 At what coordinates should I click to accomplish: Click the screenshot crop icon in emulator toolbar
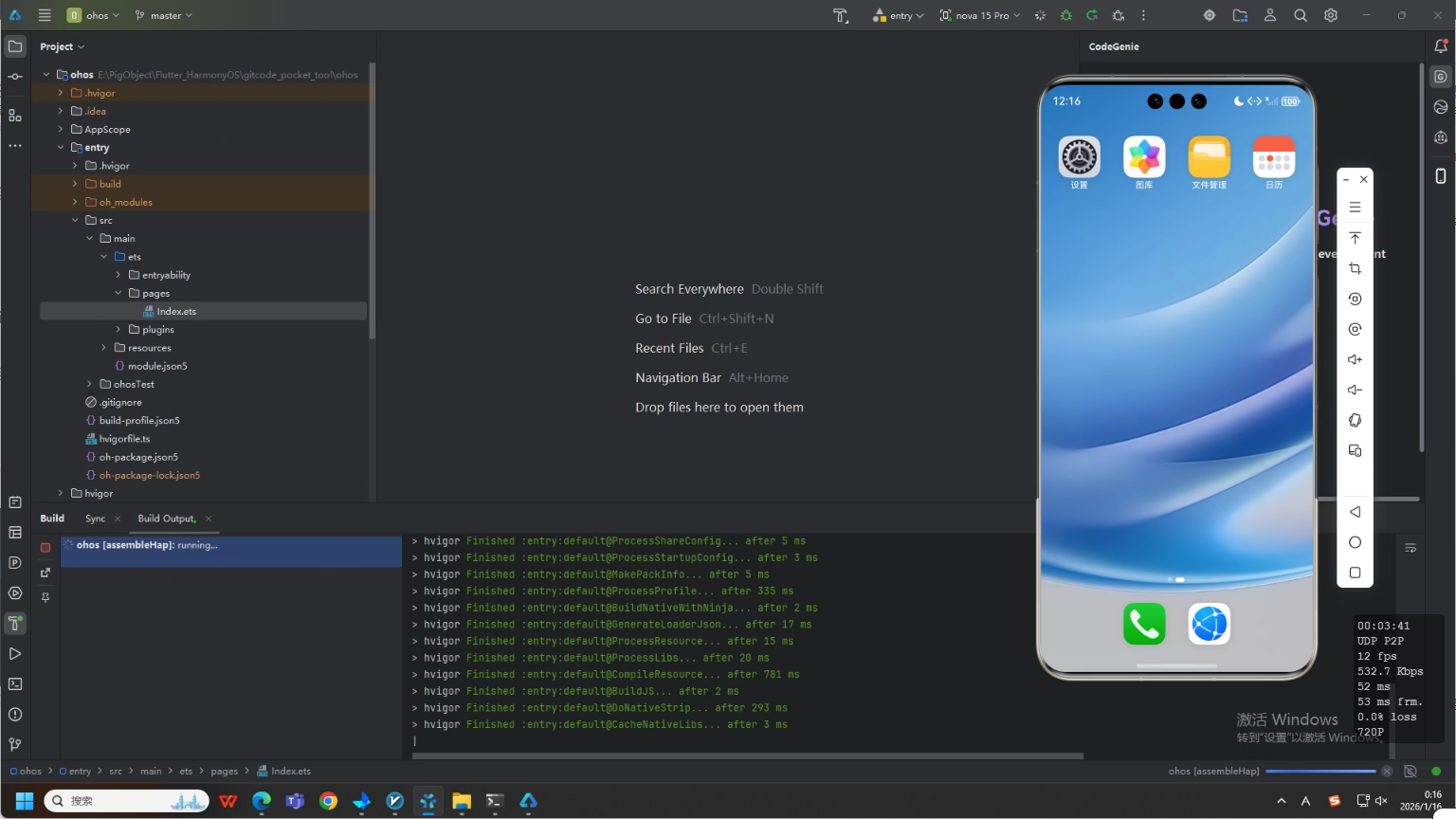pyautogui.click(x=1355, y=268)
